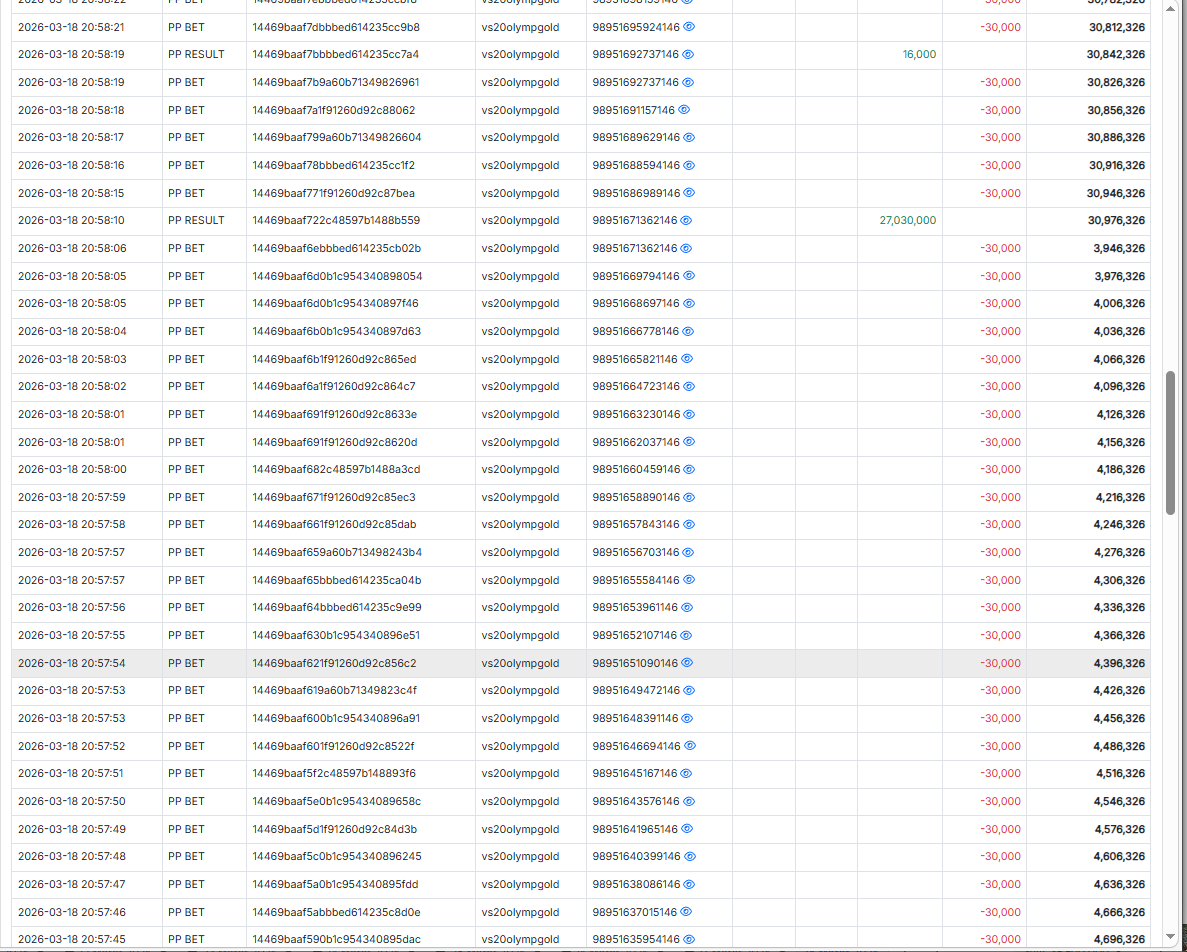
Task: Select balance value 4,396,326
Action: coord(1119,663)
